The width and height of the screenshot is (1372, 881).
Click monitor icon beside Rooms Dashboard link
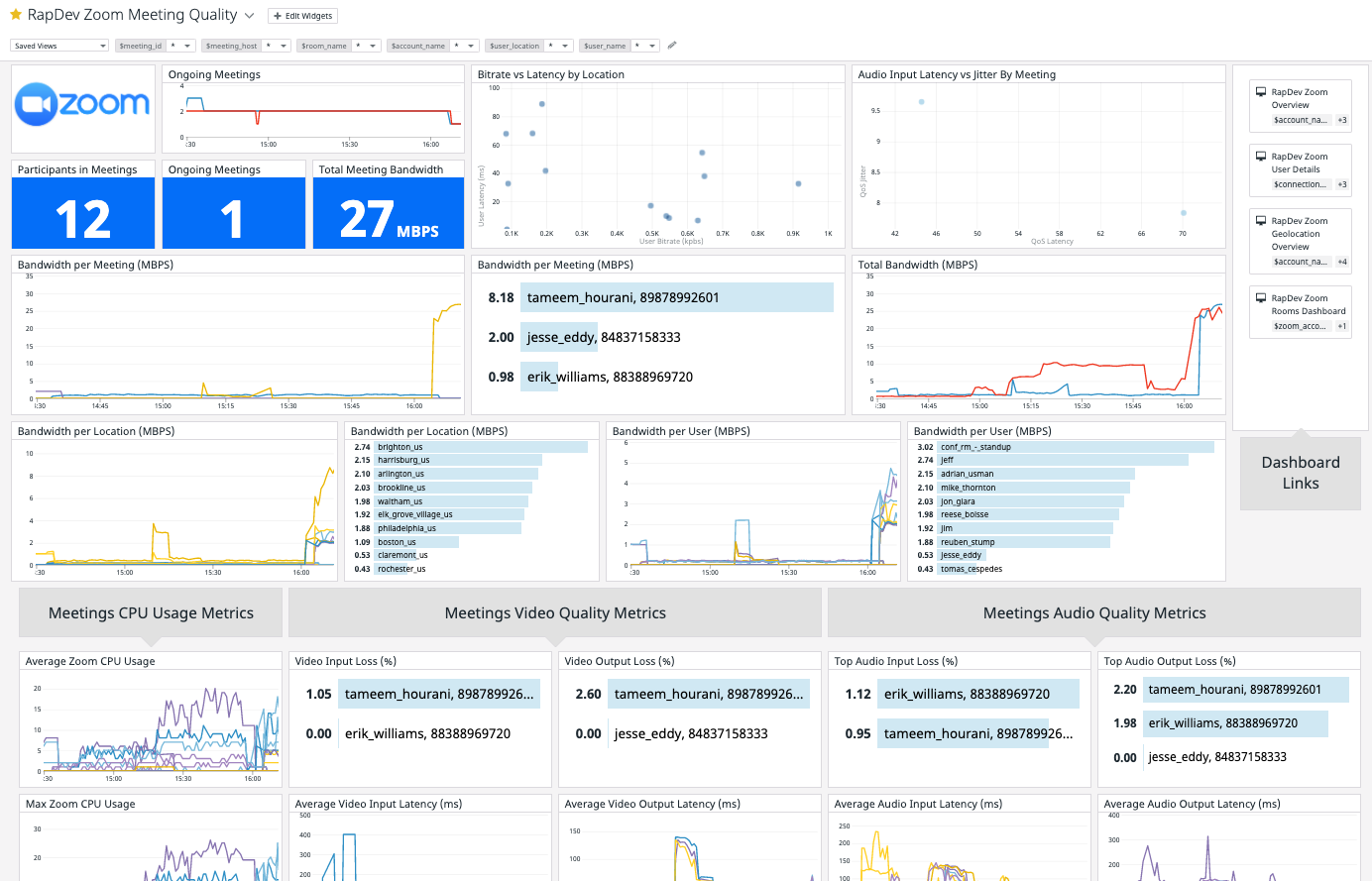coord(1261,298)
